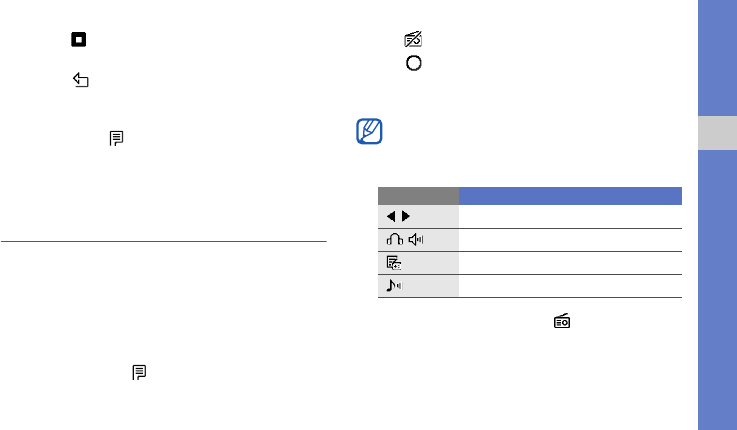Click the blue sidebar section below the gray tab
This screenshot has height=430, width=737.
[x=717, y=290]
